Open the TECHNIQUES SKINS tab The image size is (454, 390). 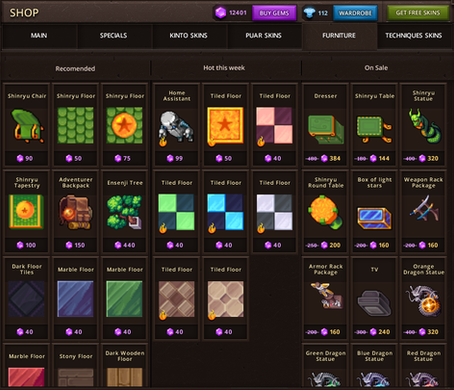click(x=414, y=36)
